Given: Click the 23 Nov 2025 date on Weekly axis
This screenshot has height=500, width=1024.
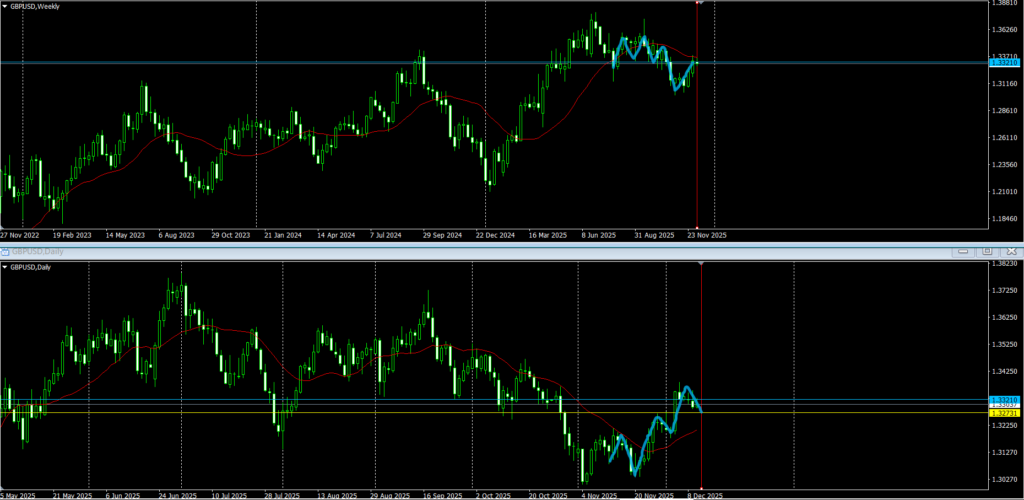Looking at the screenshot, I should (x=705, y=235).
